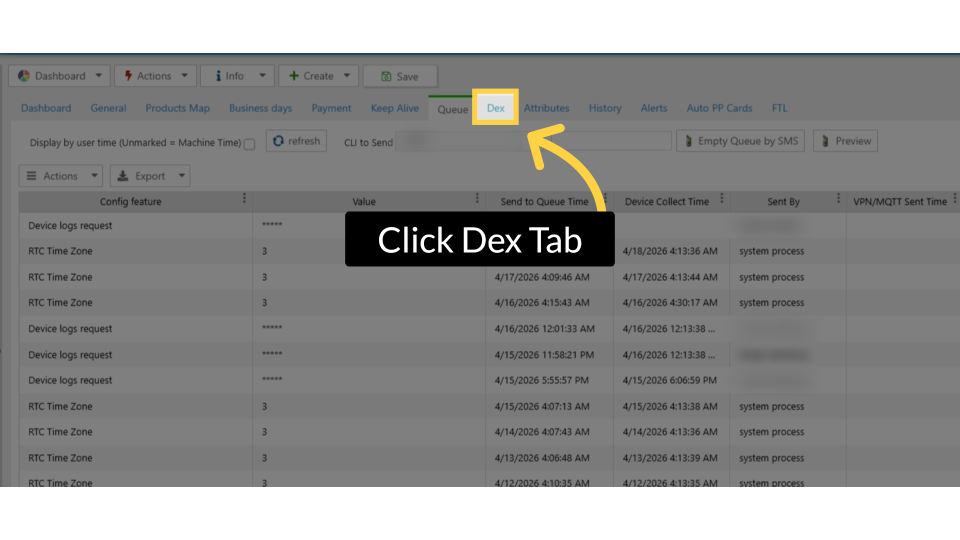The width and height of the screenshot is (960, 540).
Task: Click the Dashboard pie chart icon
Action: (24, 76)
